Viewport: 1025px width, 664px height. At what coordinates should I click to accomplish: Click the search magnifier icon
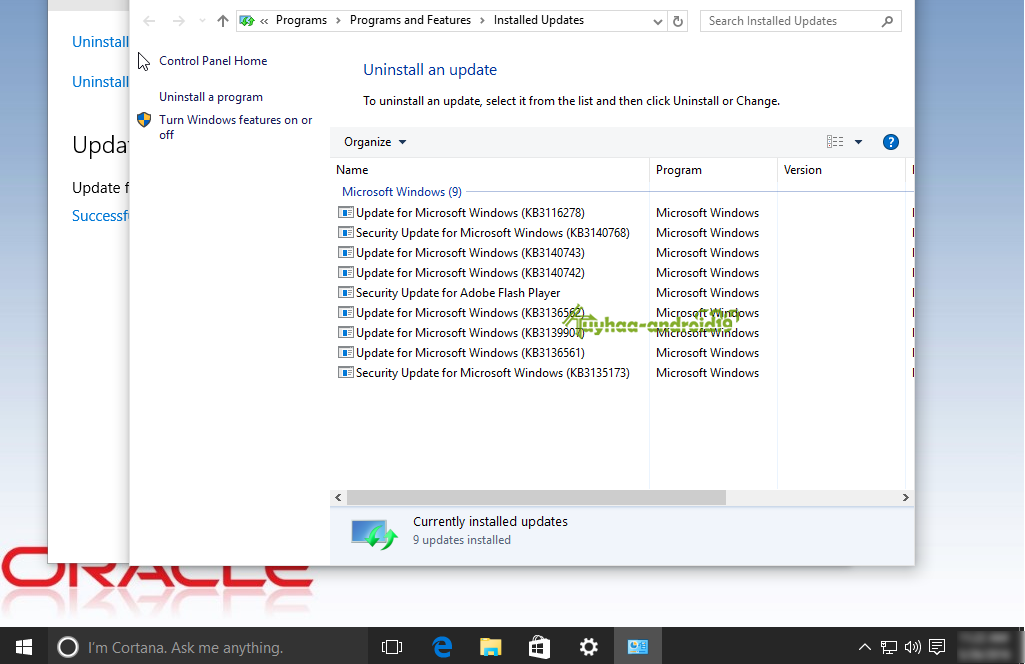(x=887, y=21)
